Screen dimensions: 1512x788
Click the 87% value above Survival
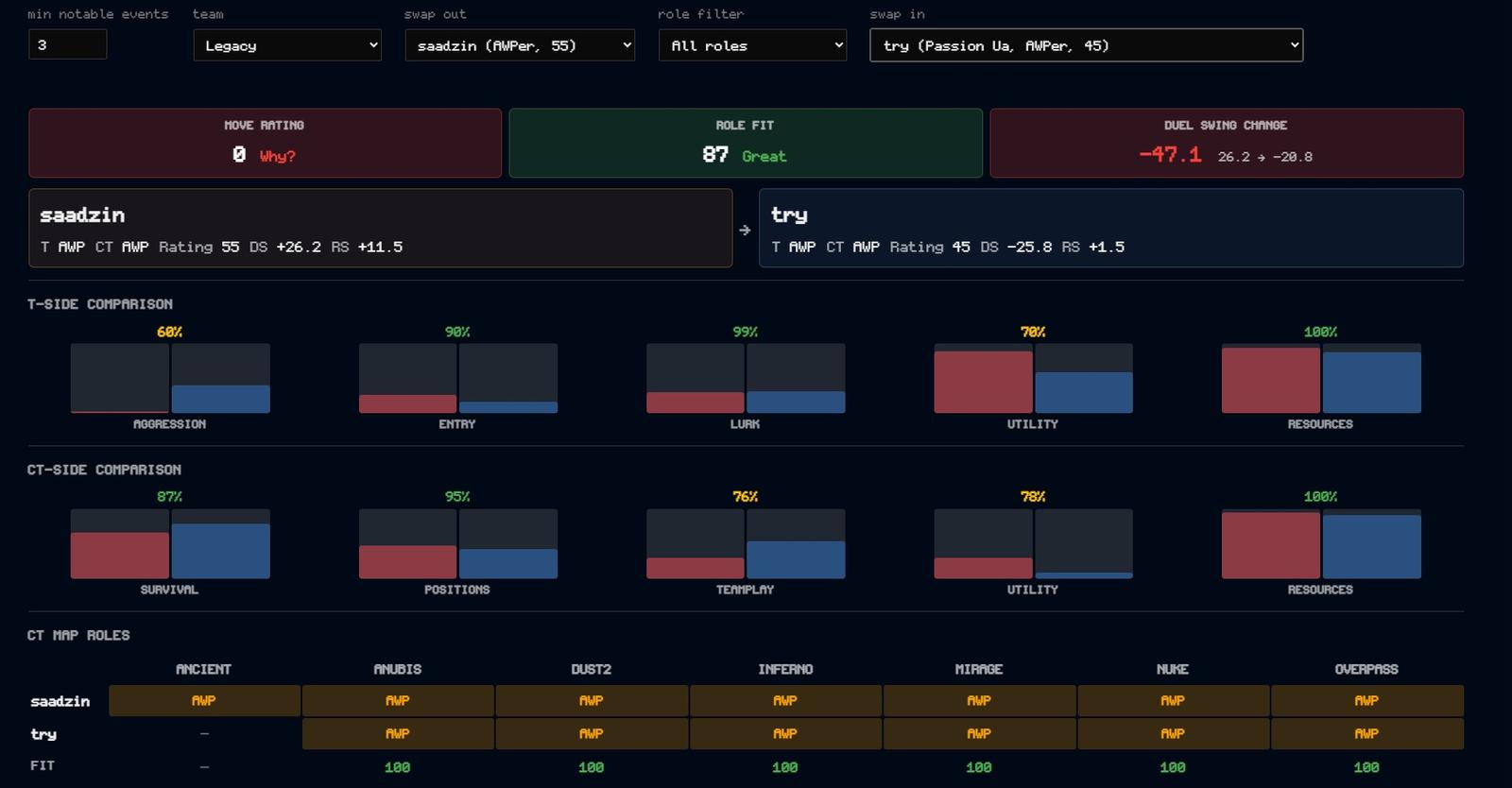[170, 496]
